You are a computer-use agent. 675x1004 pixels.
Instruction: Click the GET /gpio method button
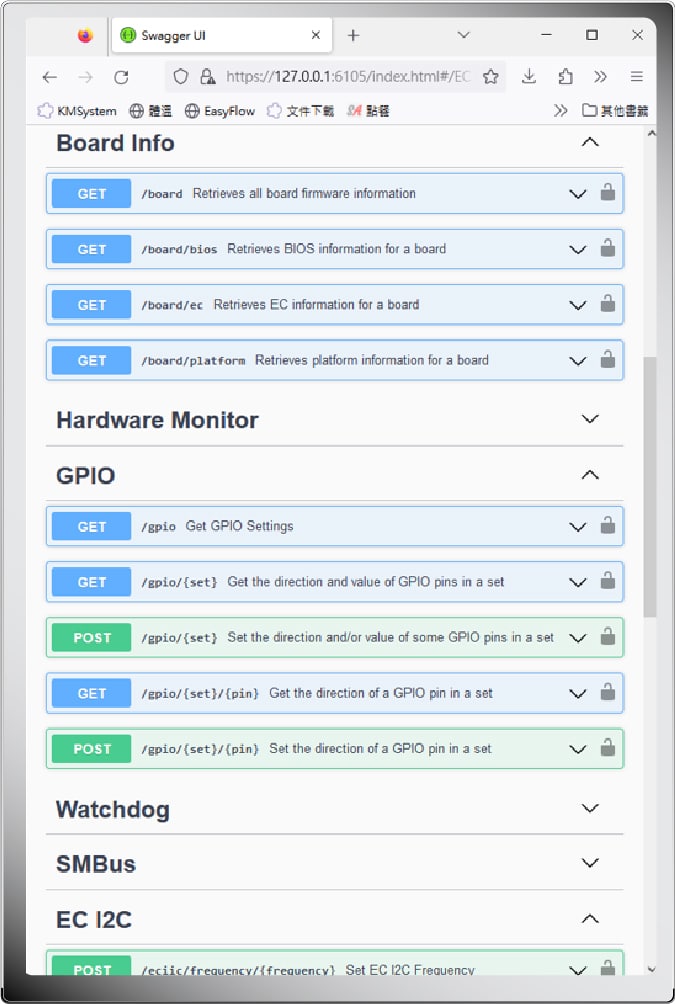tap(92, 526)
